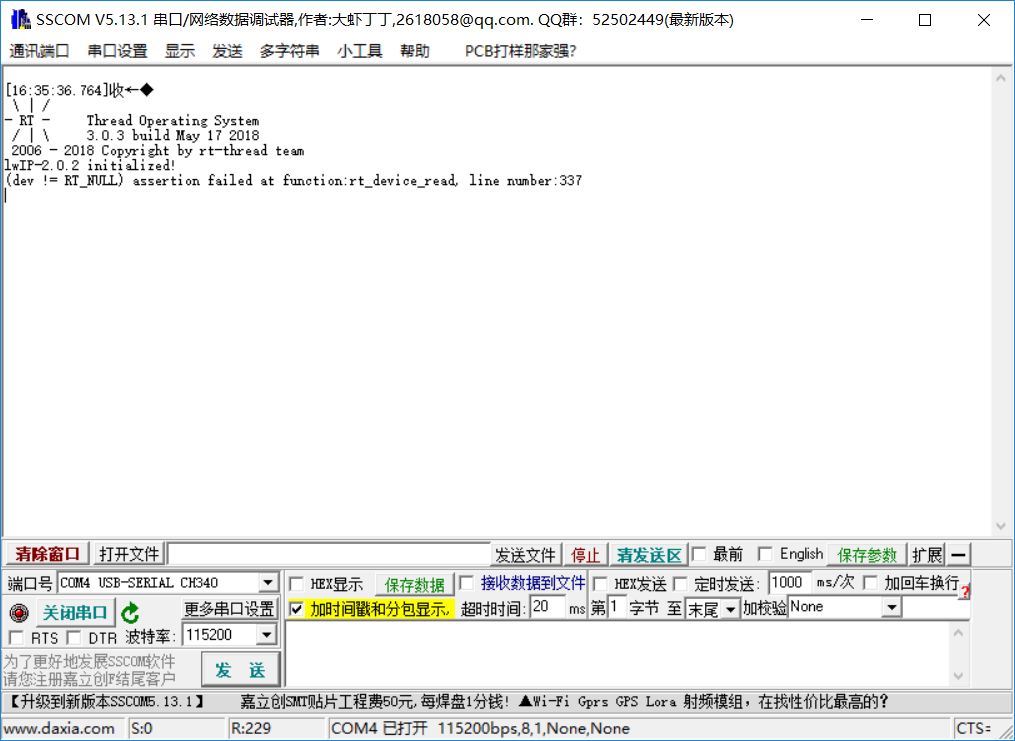Image resolution: width=1015 pixels, height=741 pixels.
Task: Click the send text area
Action: pyautogui.click(x=617, y=654)
